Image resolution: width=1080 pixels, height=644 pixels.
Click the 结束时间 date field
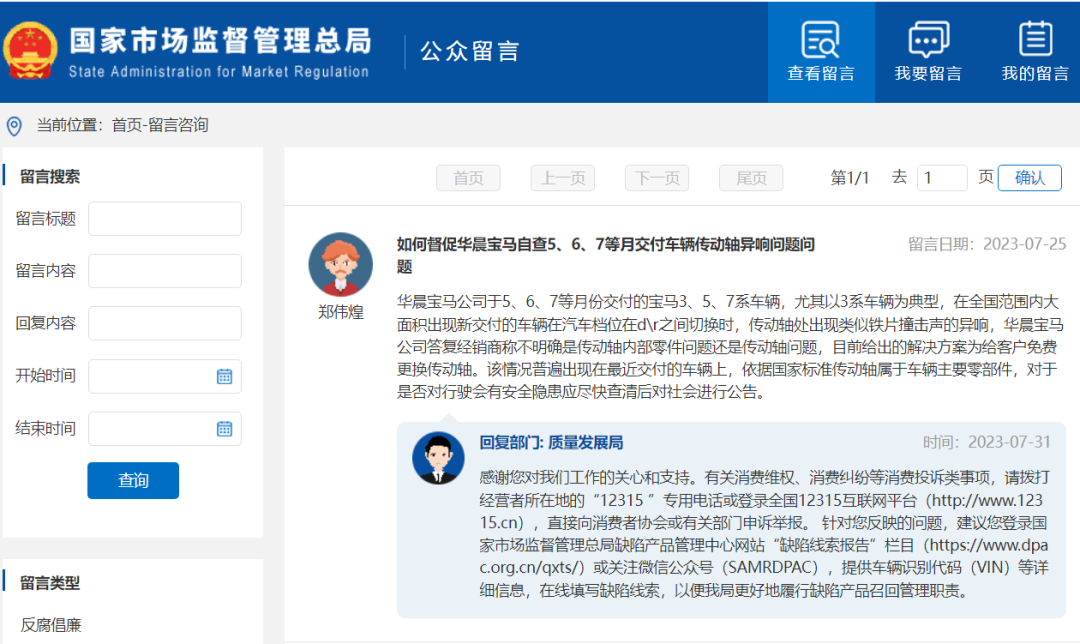(x=165, y=428)
